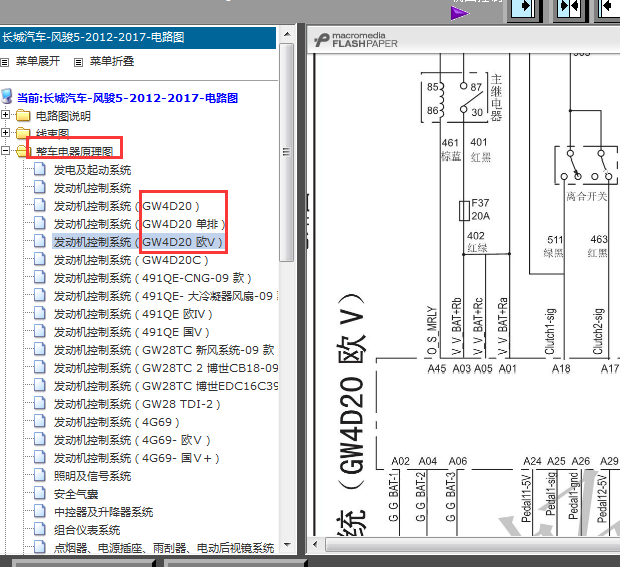Open 发动机控制系统 (GW4D20 单排) diagram
The width and height of the screenshot is (620, 567).
(139, 224)
